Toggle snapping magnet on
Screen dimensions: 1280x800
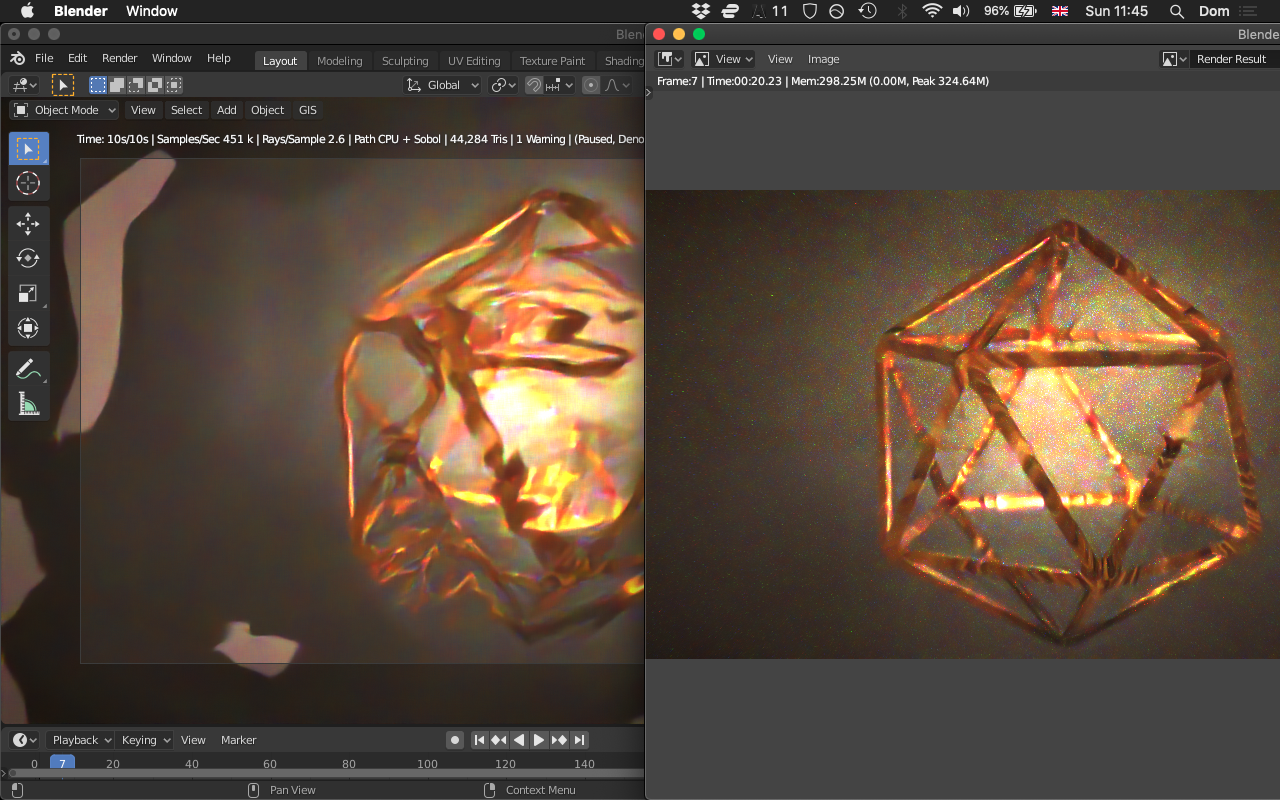click(535, 85)
